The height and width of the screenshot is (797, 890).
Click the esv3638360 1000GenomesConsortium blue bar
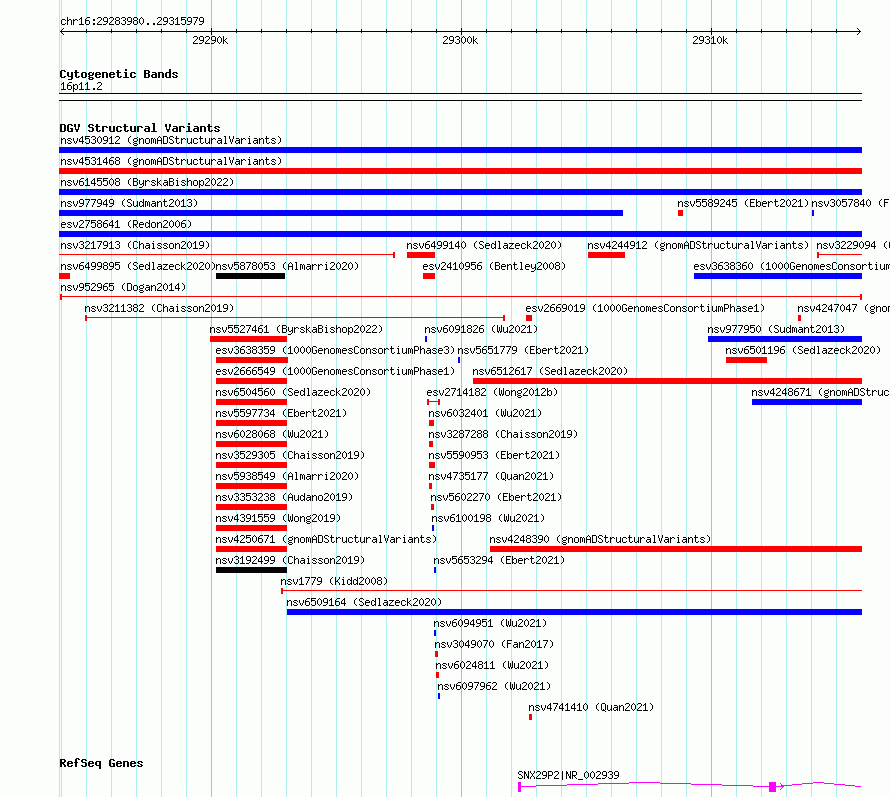click(x=778, y=276)
